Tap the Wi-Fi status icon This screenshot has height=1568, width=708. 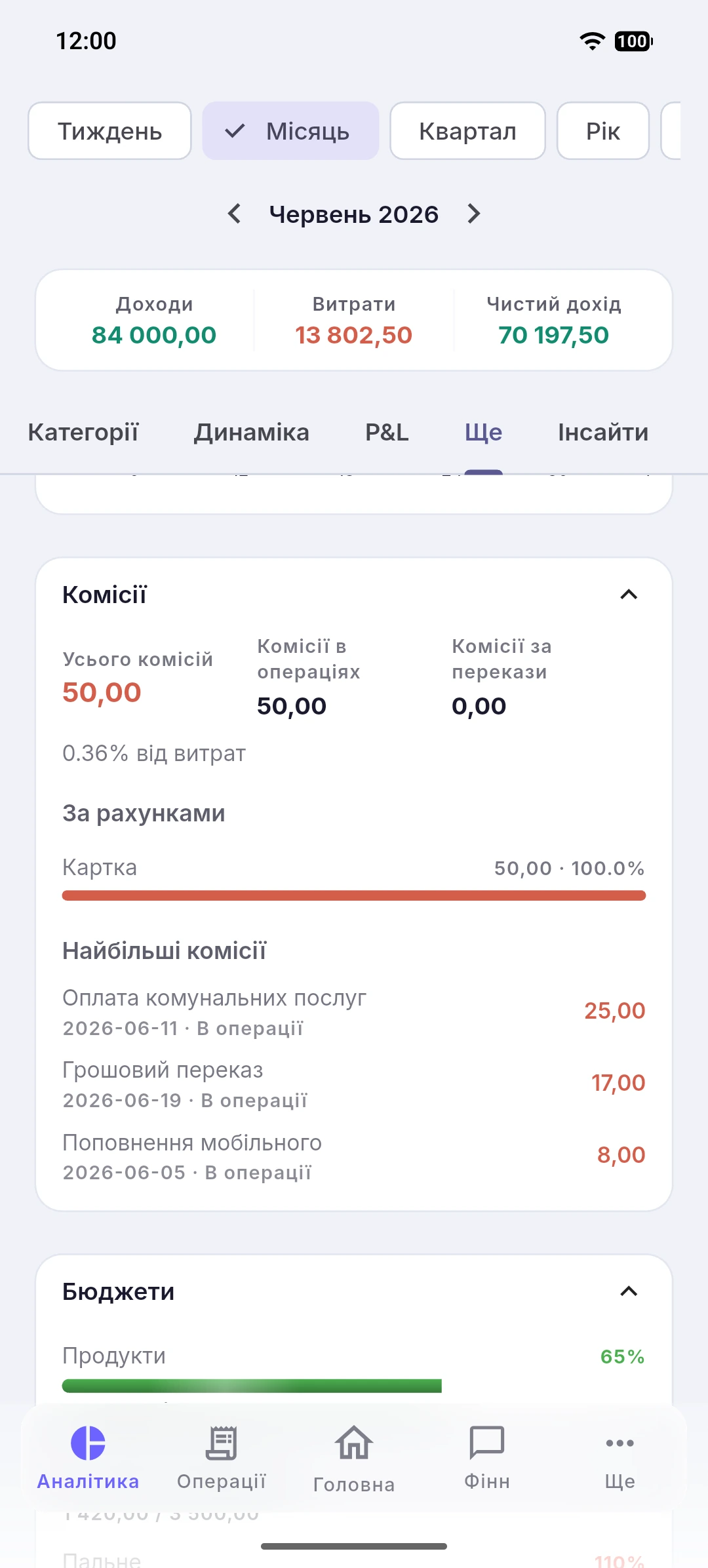click(593, 41)
